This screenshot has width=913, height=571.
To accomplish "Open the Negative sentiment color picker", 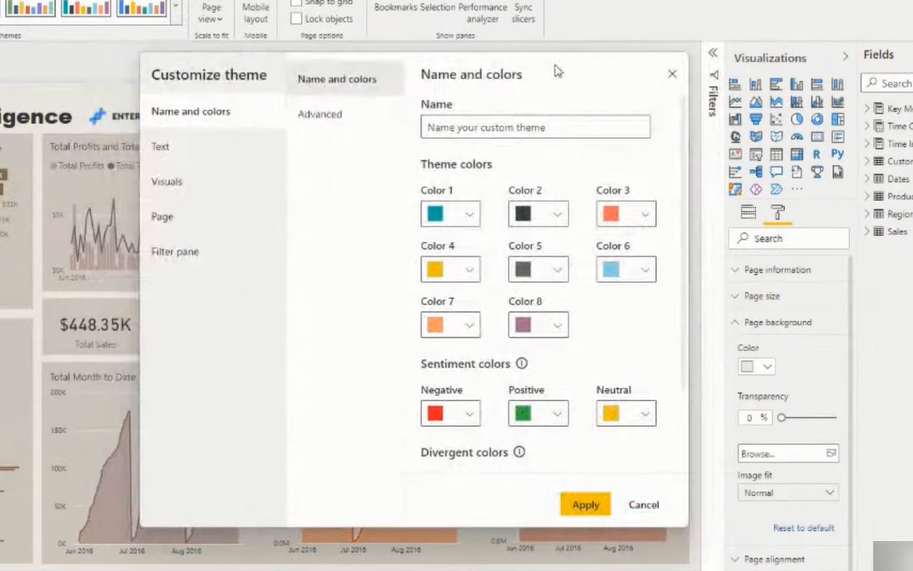I will pyautogui.click(x=451, y=413).
